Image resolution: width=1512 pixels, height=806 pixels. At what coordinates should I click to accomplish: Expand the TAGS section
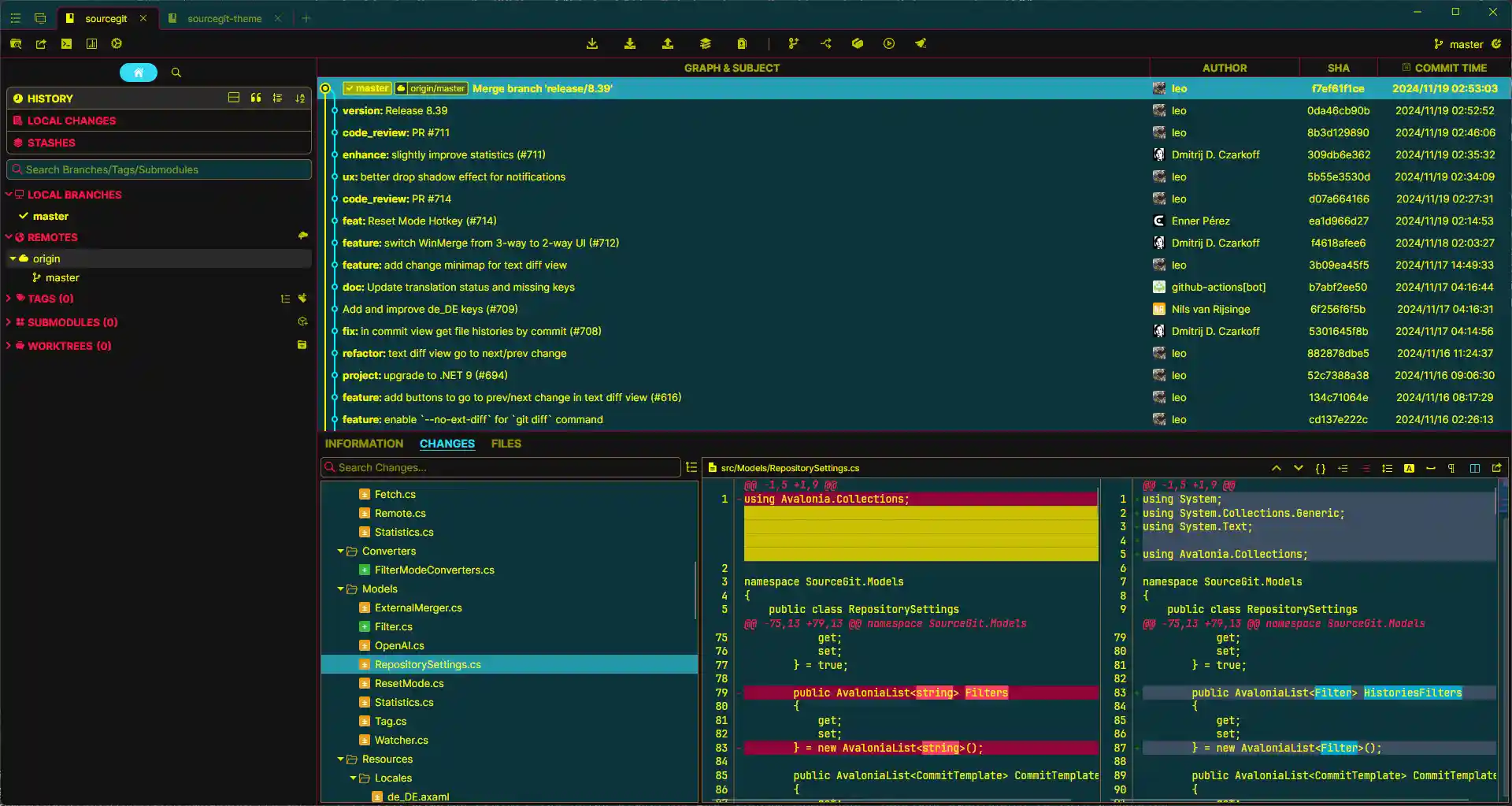pos(9,299)
